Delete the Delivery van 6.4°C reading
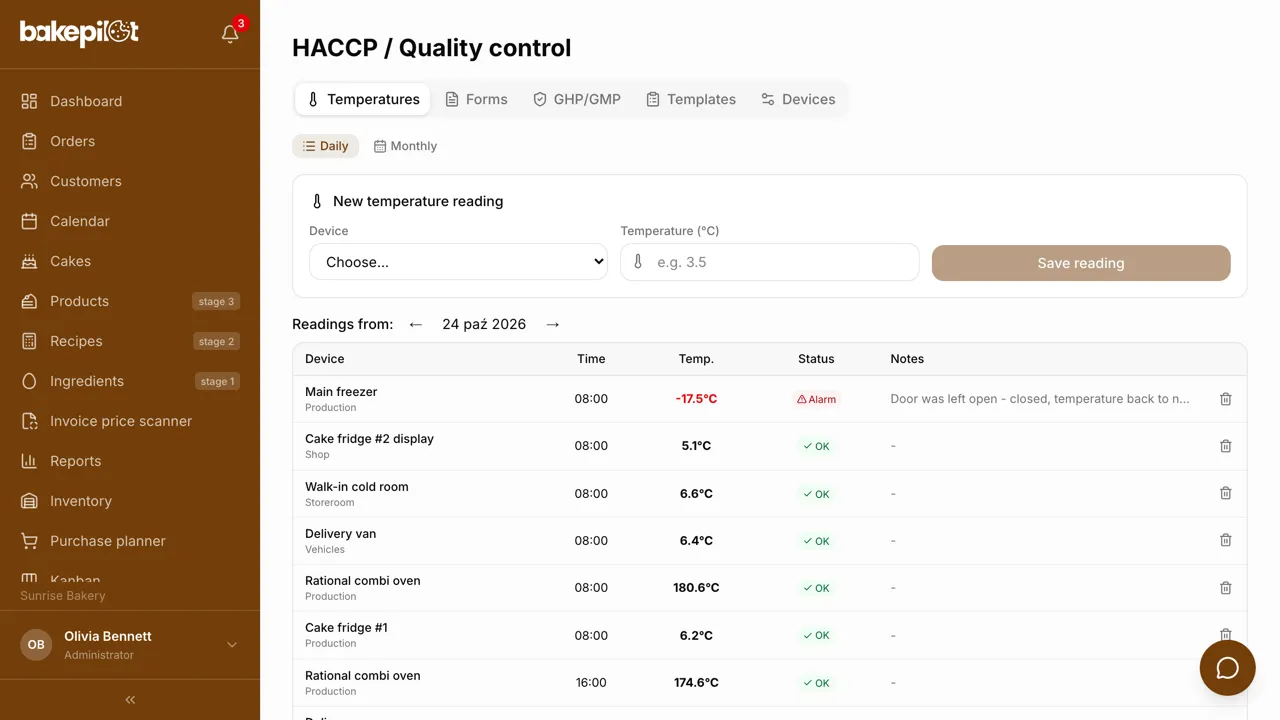 [x=1225, y=540]
